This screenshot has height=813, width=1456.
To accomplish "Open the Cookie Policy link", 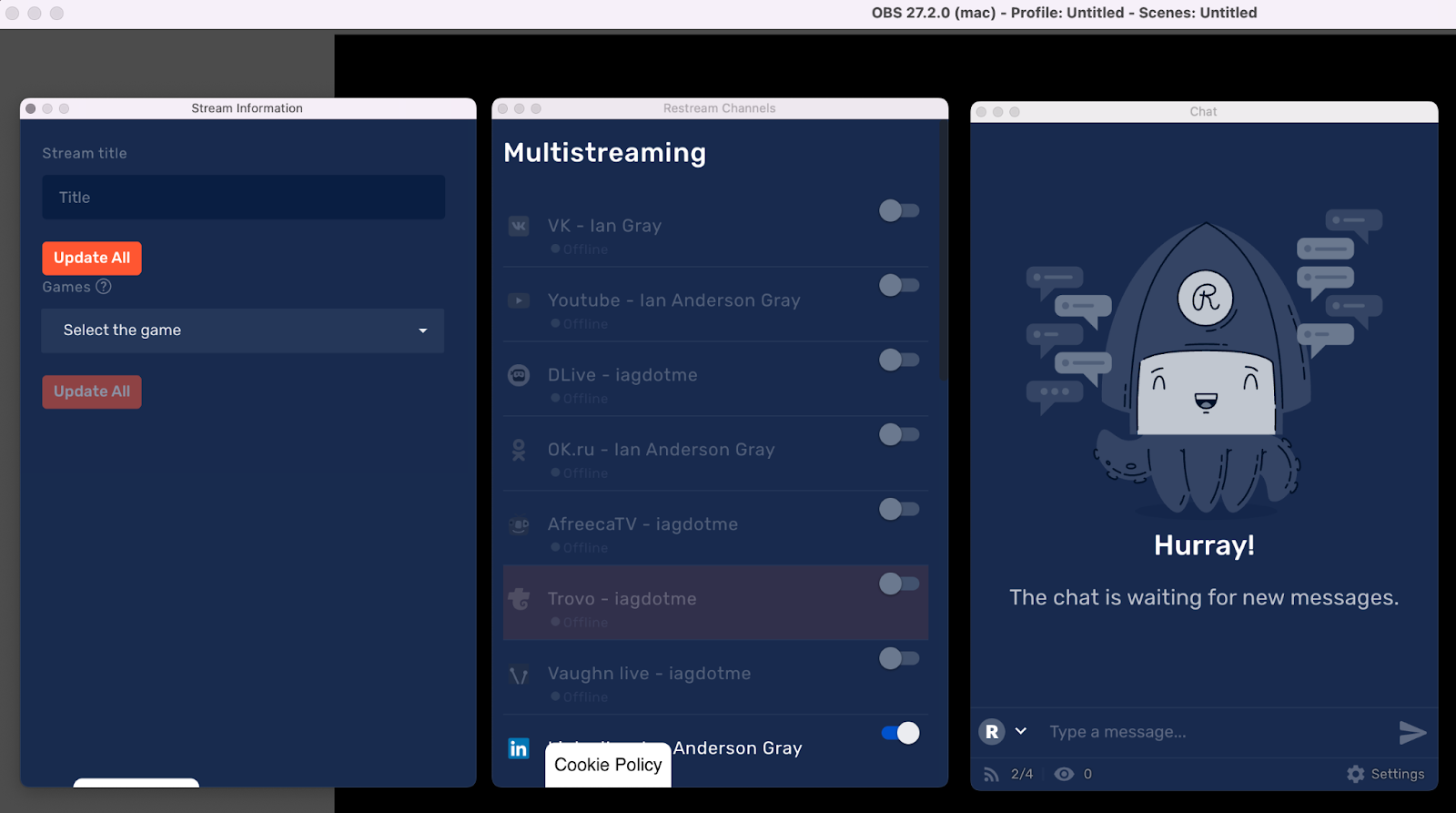I will point(608,765).
